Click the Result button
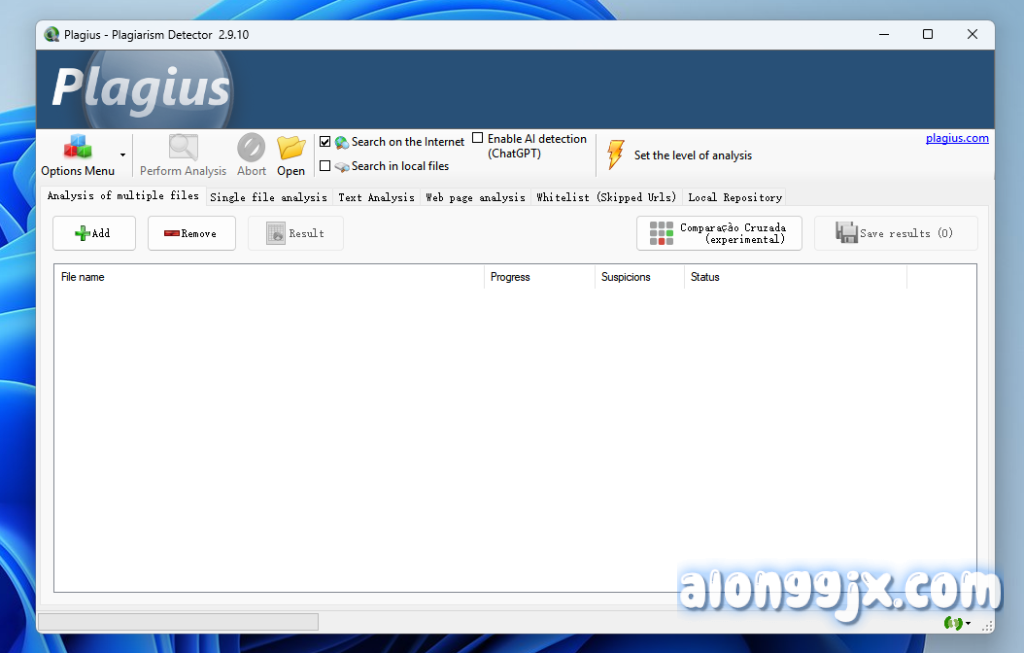Viewport: 1024px width, 653px height. (295, 233)
